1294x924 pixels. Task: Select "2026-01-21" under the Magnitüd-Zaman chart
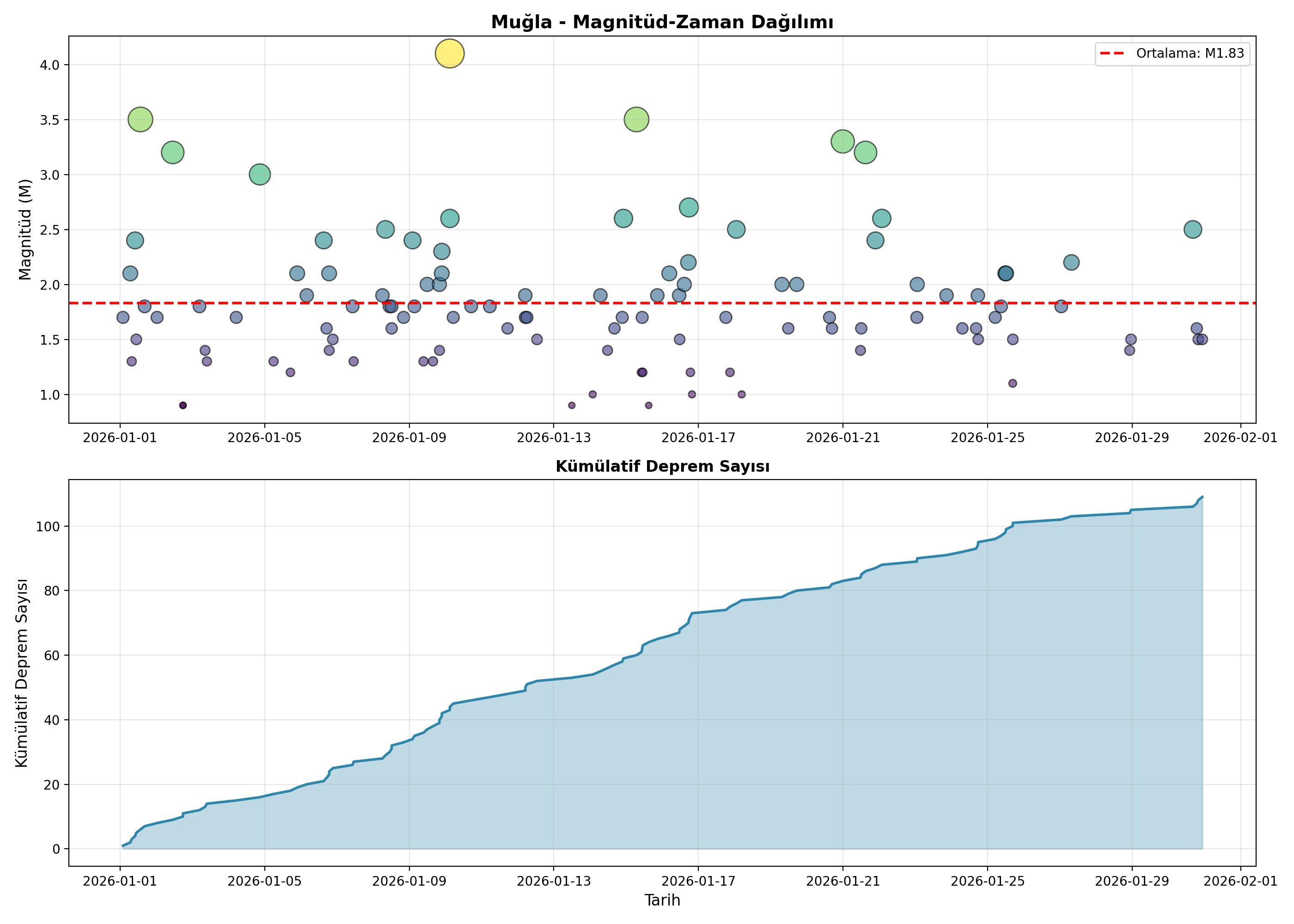843,438
